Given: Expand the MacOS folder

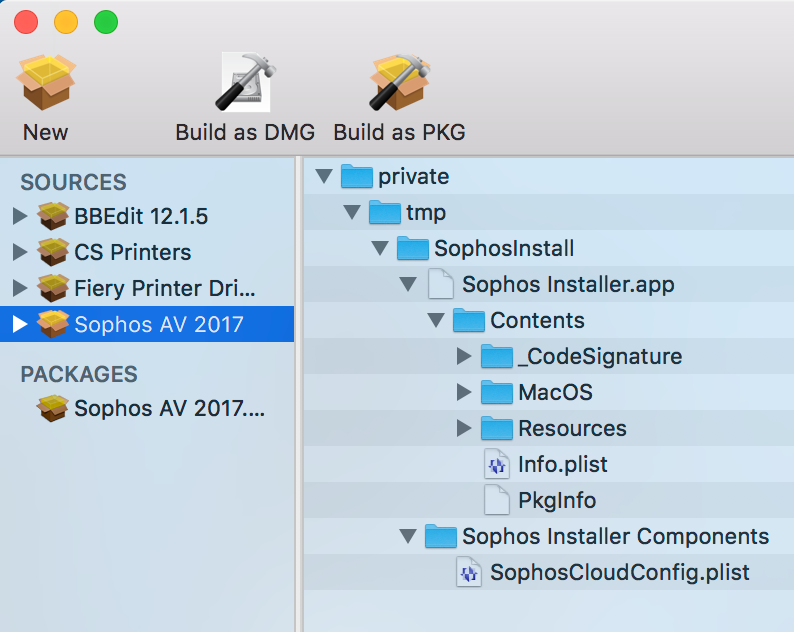Looking at the screenshot, I should (x=464, y=392).
